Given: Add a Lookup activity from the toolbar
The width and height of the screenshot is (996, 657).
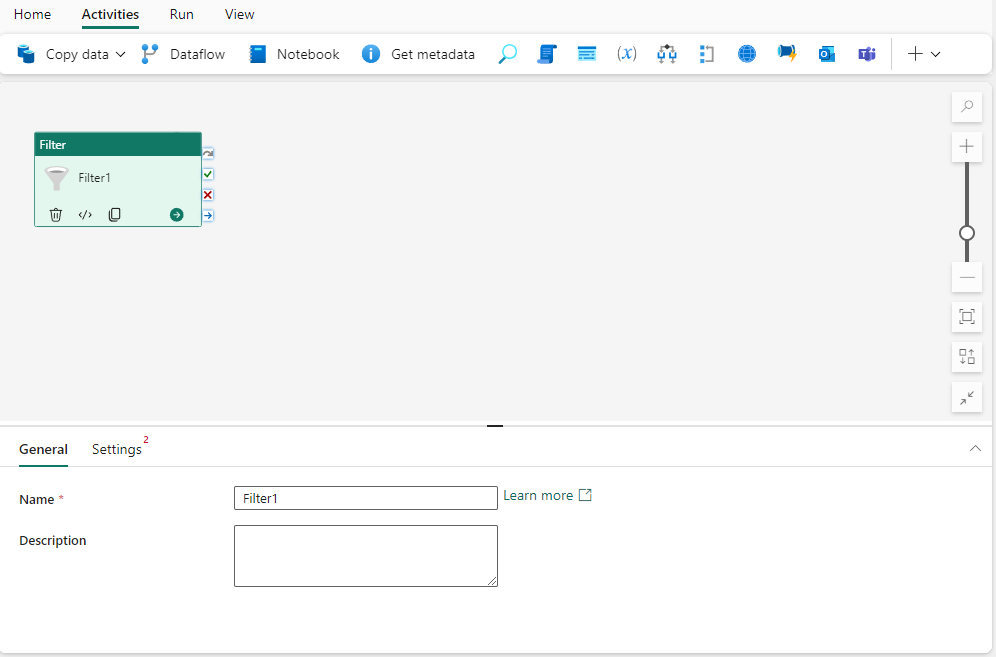Looking at the screenshot, I should click(507, 54).
